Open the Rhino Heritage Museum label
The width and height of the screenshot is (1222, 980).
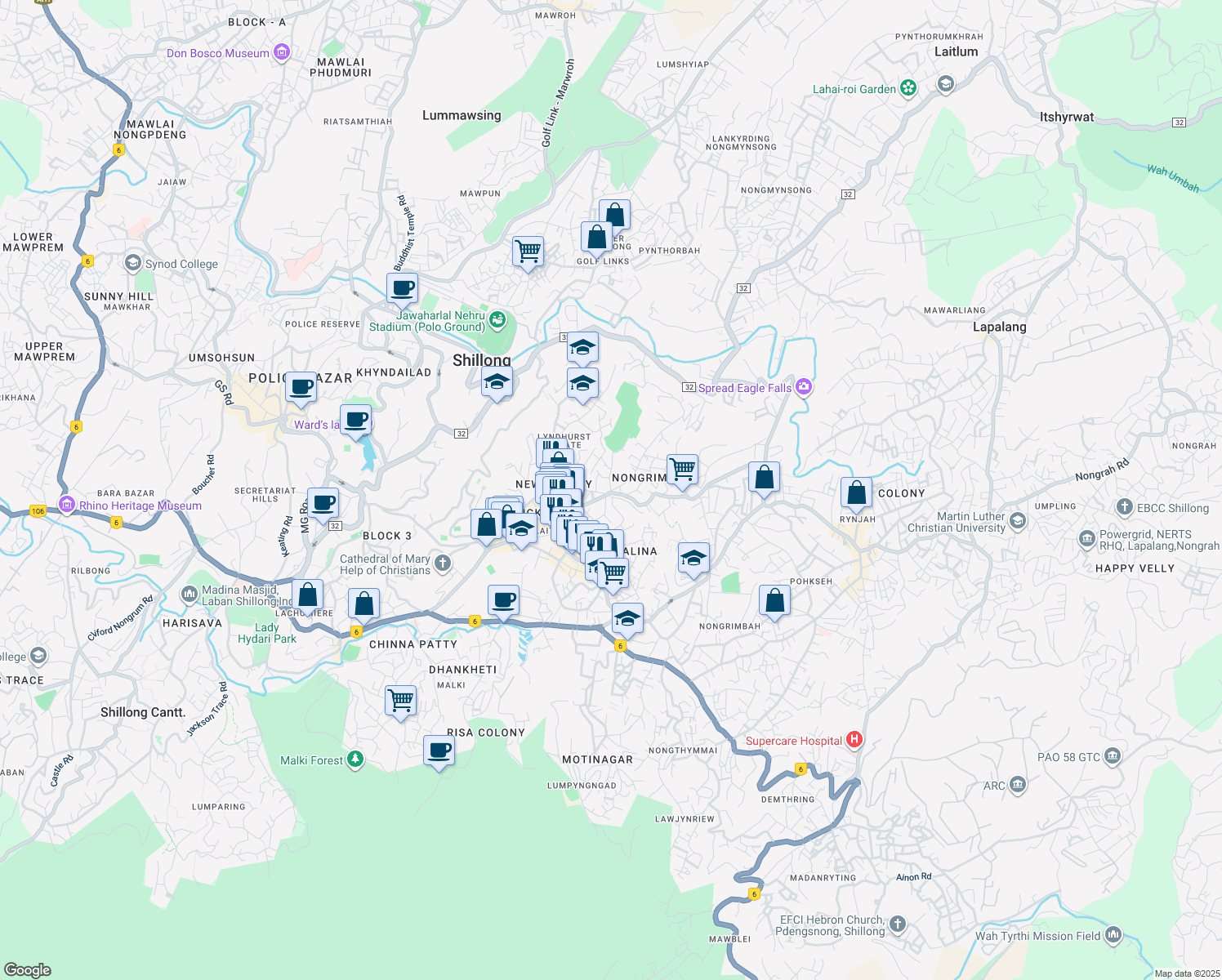coord(140,506)
